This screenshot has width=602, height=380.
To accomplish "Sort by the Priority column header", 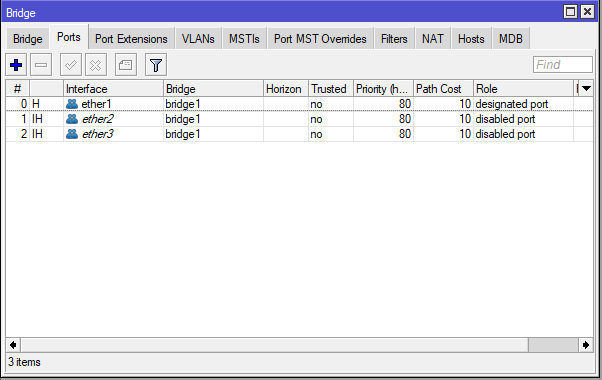I will click(x=384, y=89).
